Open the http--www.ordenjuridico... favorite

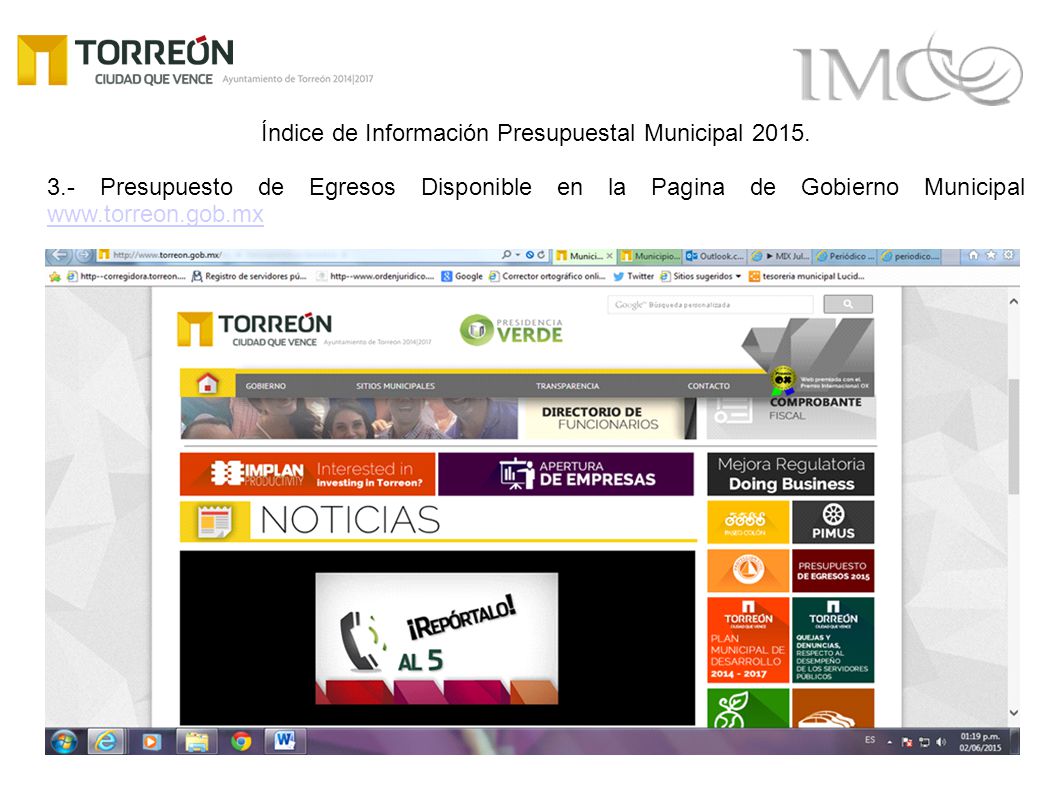coord(376,276)
